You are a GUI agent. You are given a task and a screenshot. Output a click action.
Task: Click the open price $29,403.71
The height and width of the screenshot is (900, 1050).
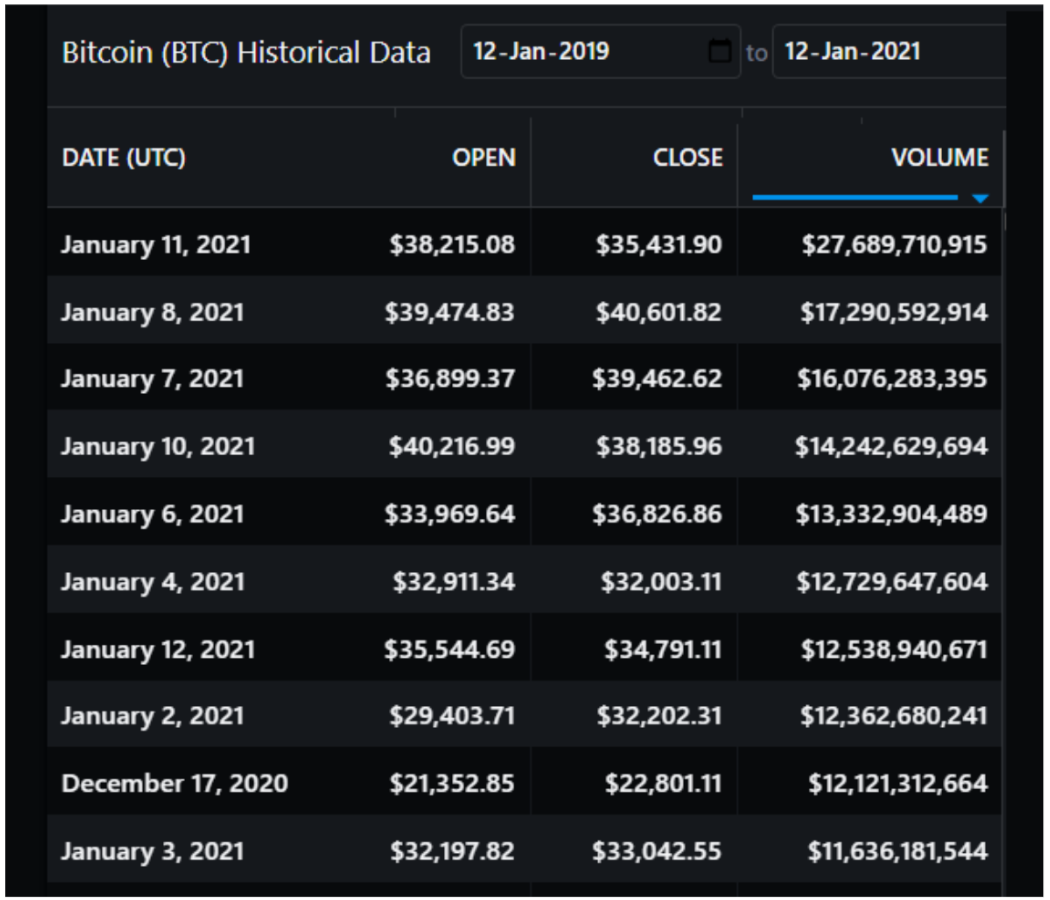pos(453,716)
